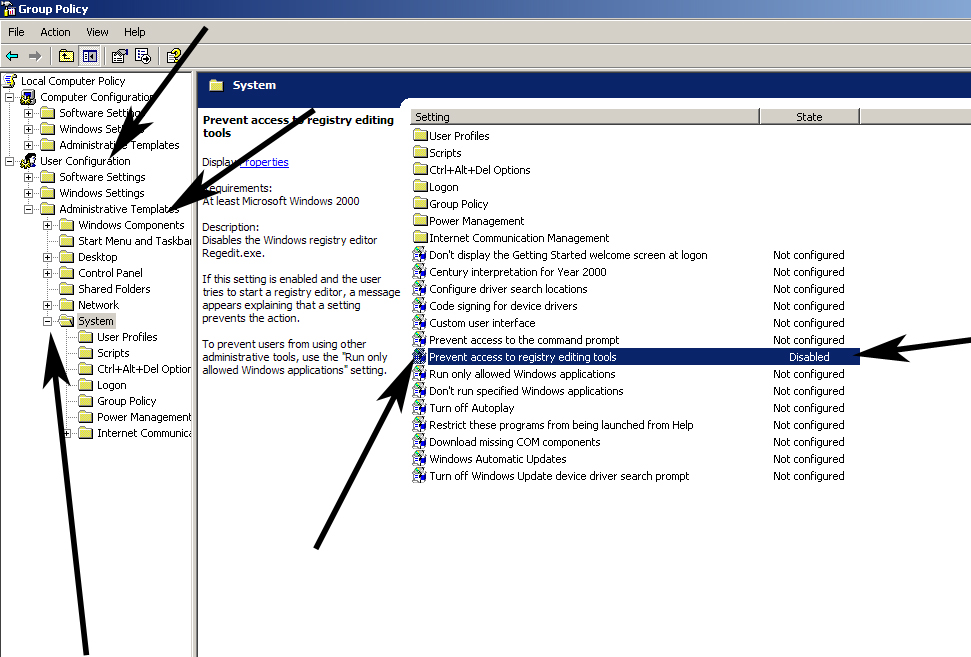
Task: Open the View menu
Action: (97, 32)
